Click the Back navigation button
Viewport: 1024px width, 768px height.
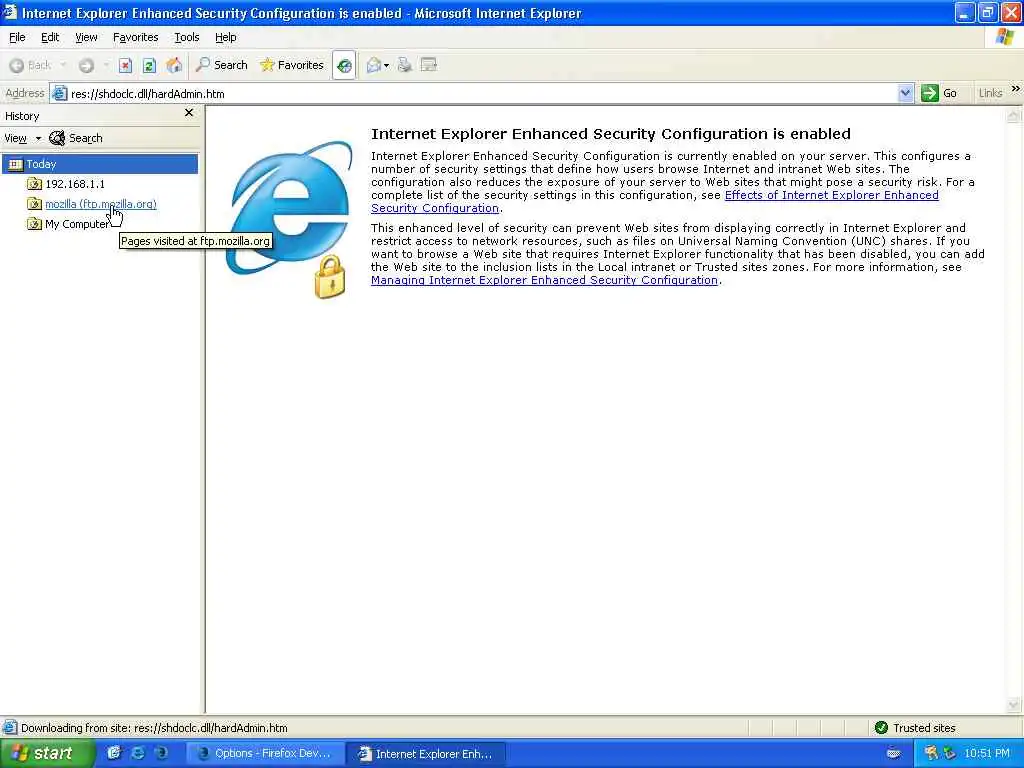31,65
